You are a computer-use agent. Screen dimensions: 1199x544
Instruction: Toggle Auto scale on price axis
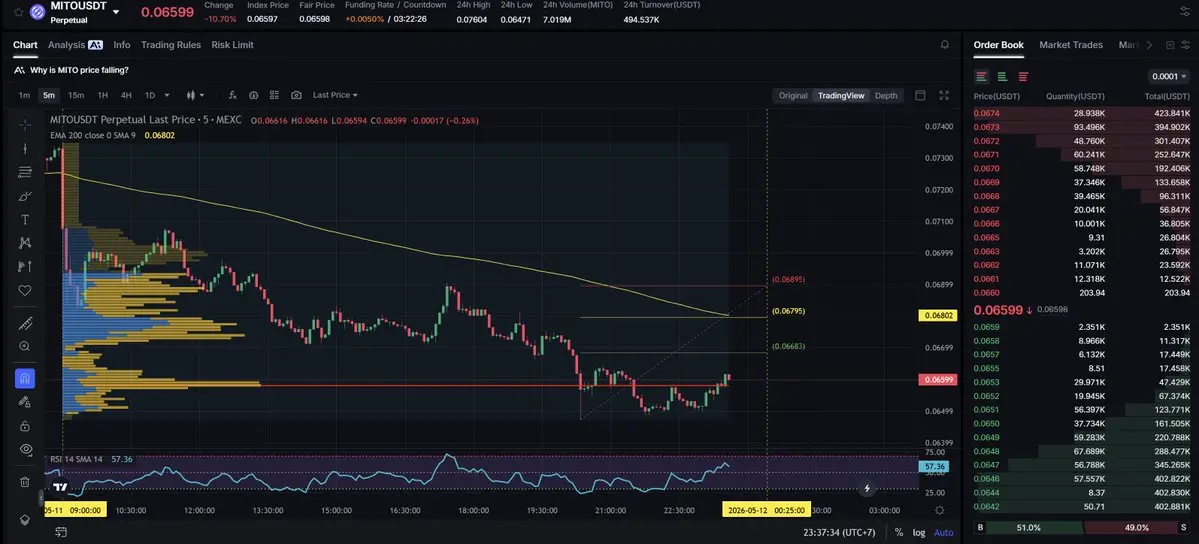(944, 532)
